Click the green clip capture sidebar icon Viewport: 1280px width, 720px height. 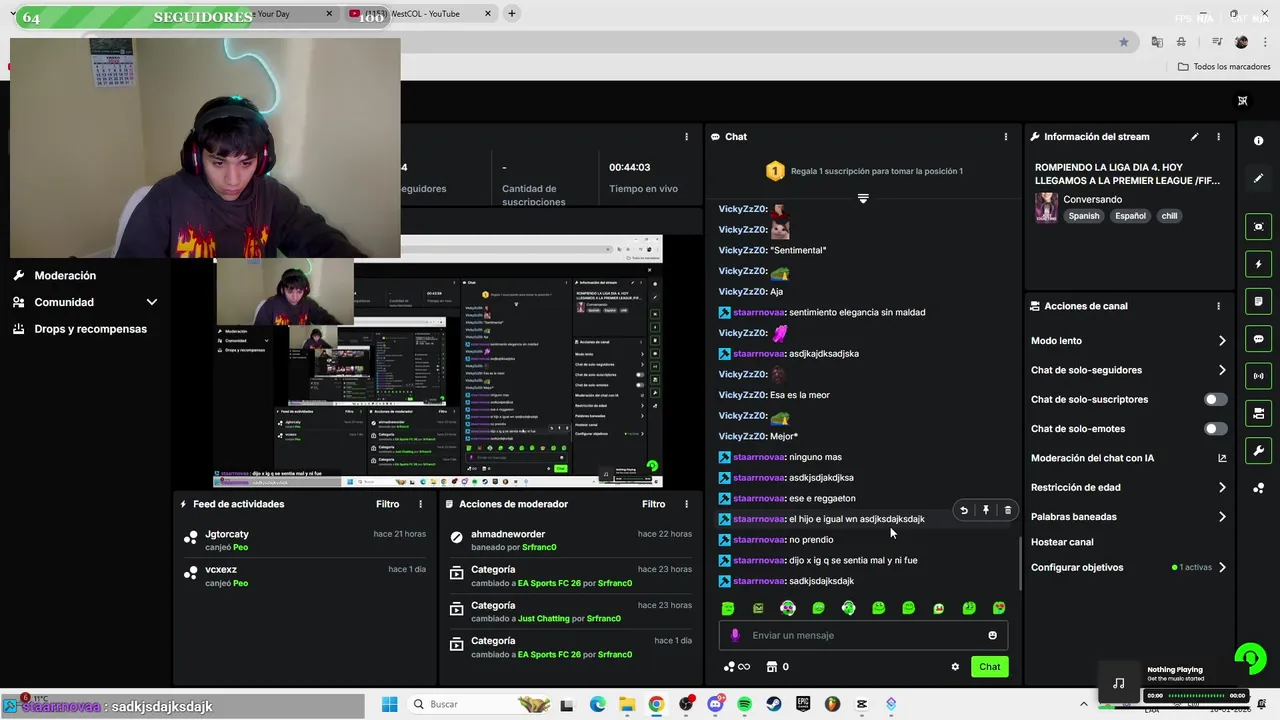[x=1258, y=227]
